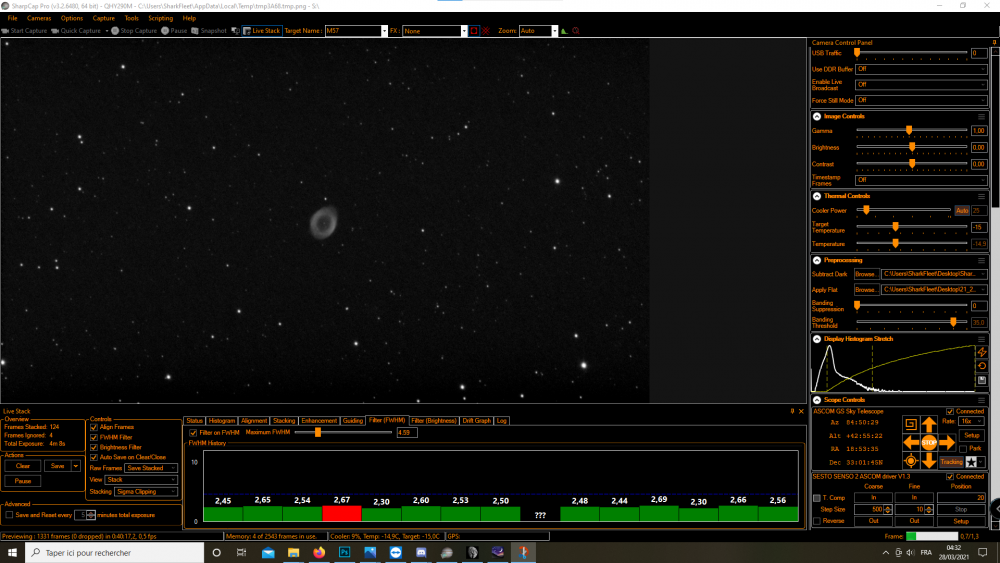Click the Target Temperature slider handle
Image resolution: width=1000 pixels, height=563 pixels.
(x=895, y=226)
